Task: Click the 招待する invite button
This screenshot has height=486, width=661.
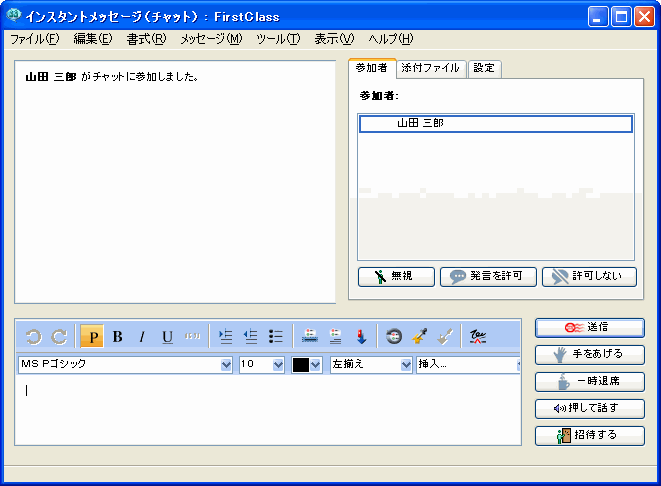Action: coord(589,435)
